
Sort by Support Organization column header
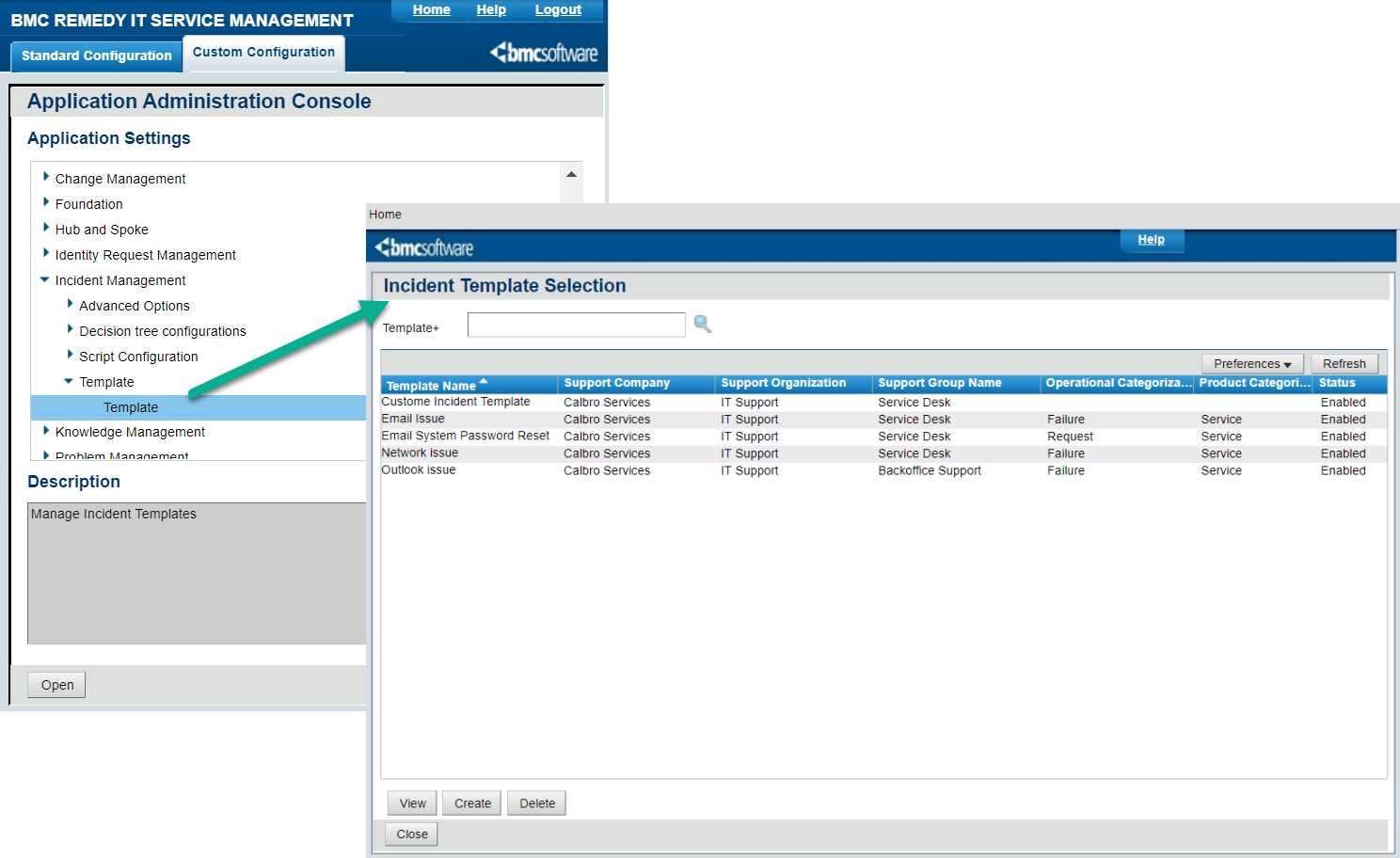click(794, 384)
